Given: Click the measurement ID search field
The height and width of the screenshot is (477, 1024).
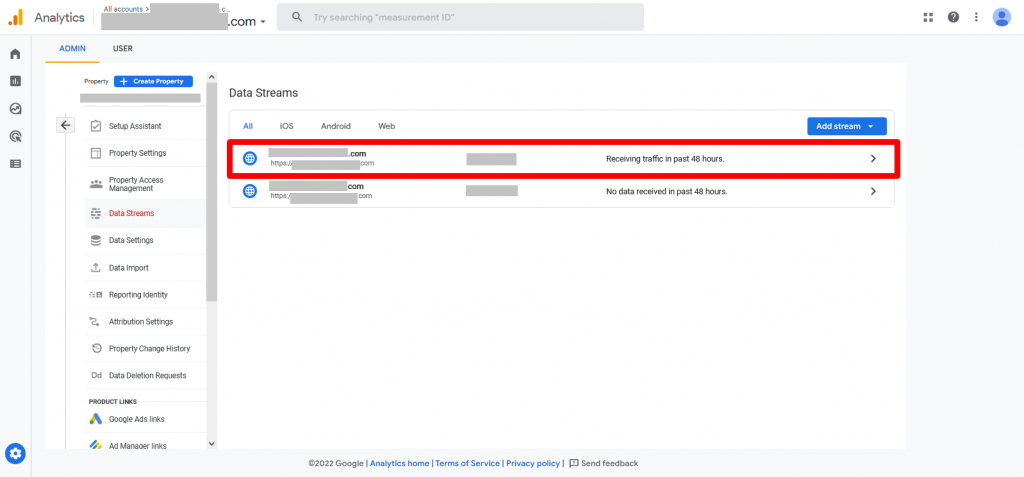Looking at the screenshot, I should (460, 17).
